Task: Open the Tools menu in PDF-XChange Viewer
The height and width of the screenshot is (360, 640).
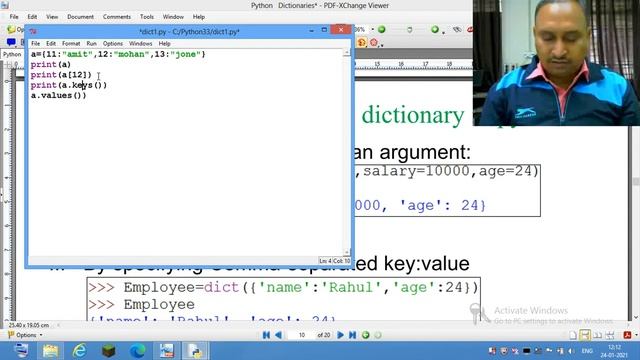Action: coord(147,17)
